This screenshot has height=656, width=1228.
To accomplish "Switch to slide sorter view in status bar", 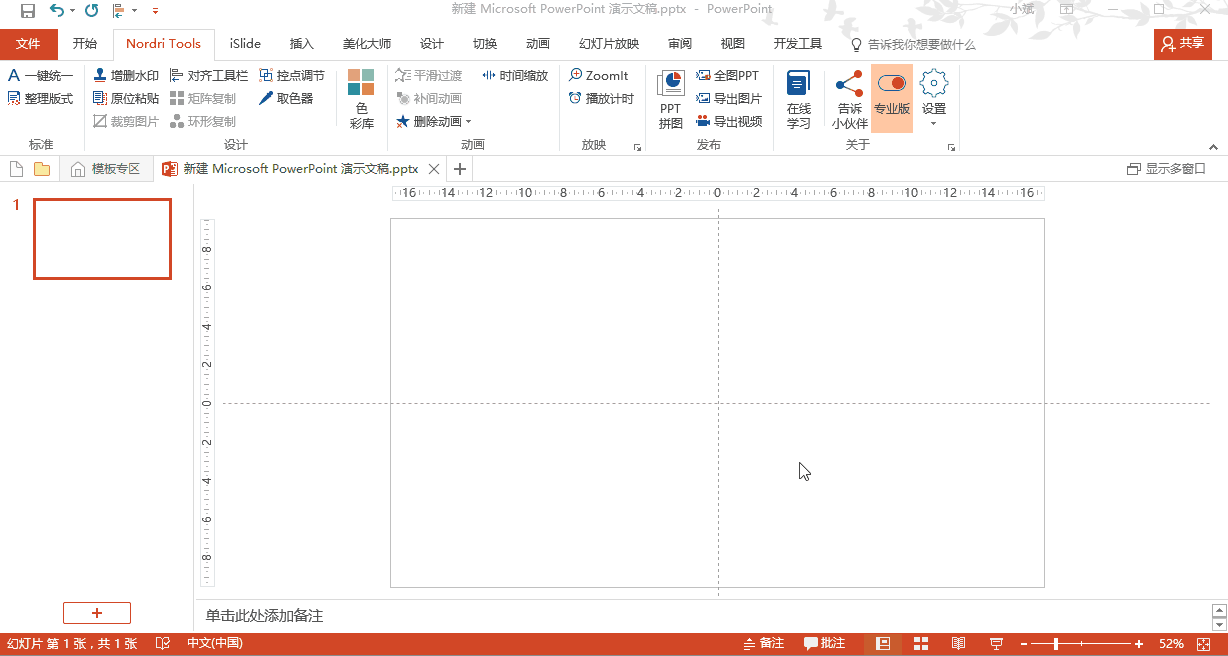I will point(921,643).
